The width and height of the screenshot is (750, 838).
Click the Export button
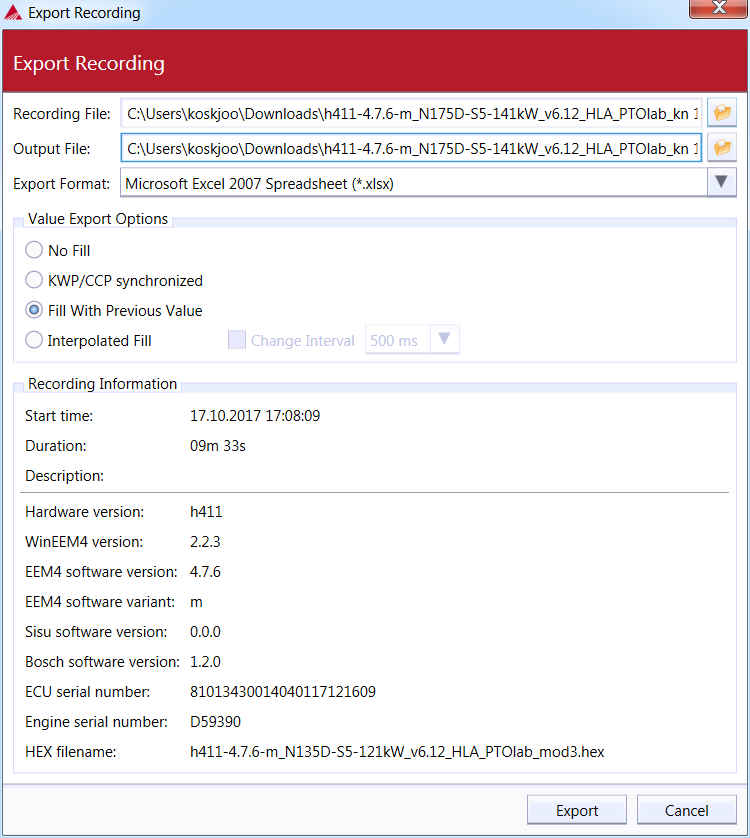(x=577, y=811)
